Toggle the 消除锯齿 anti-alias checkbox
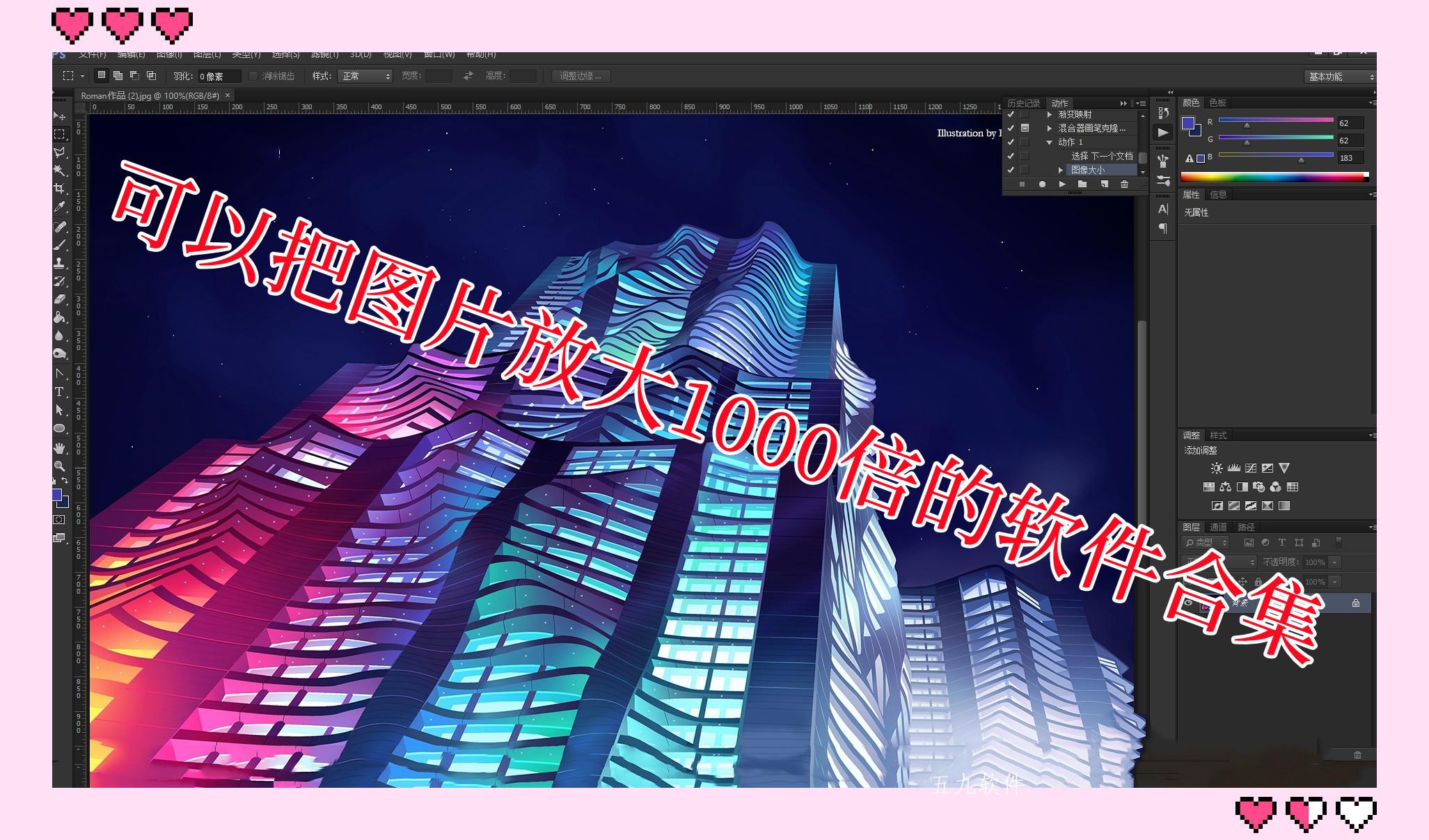 coord(253,76)
